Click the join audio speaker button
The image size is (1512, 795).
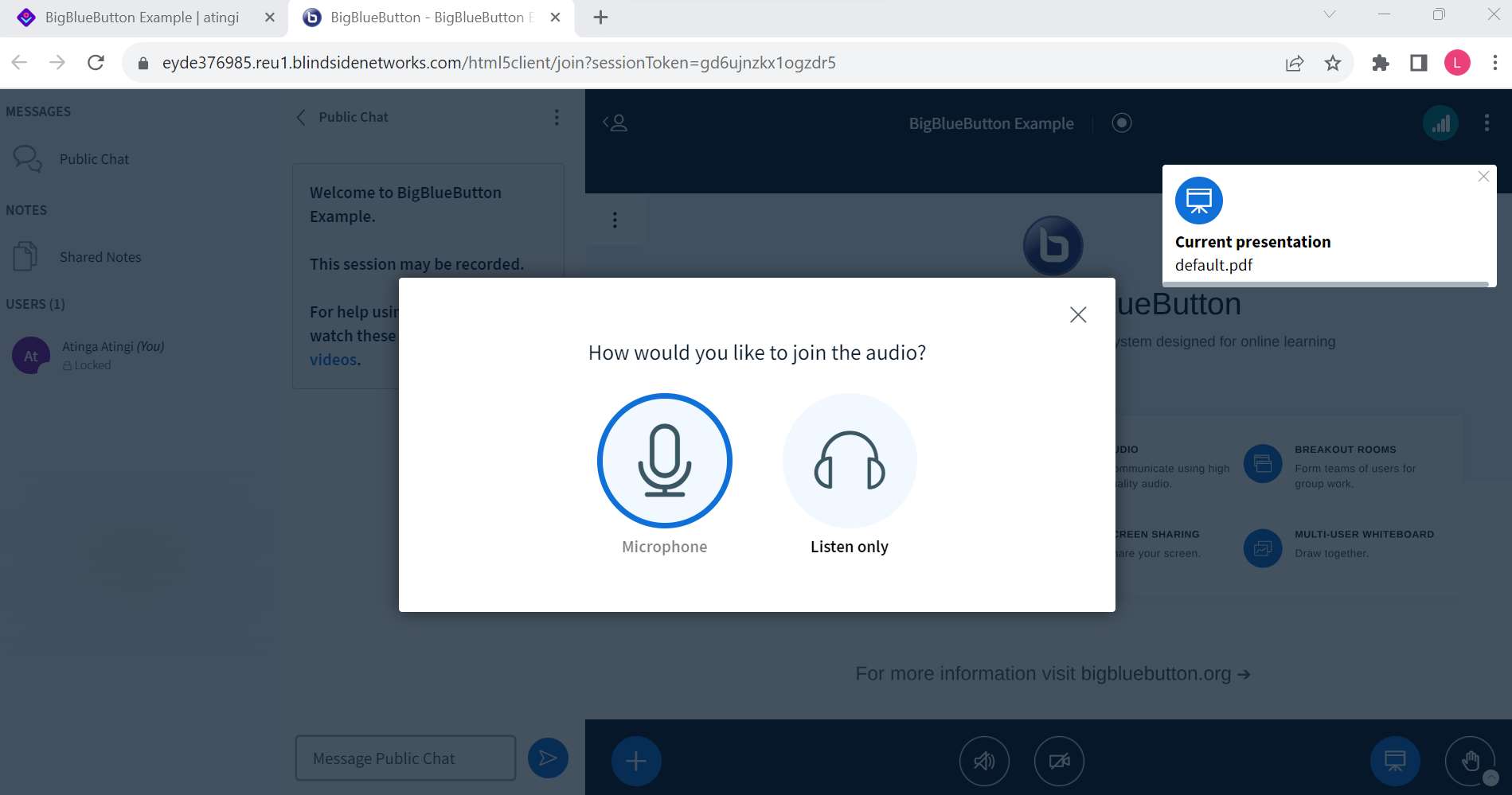pyautogui.click(x=984, y=762)
